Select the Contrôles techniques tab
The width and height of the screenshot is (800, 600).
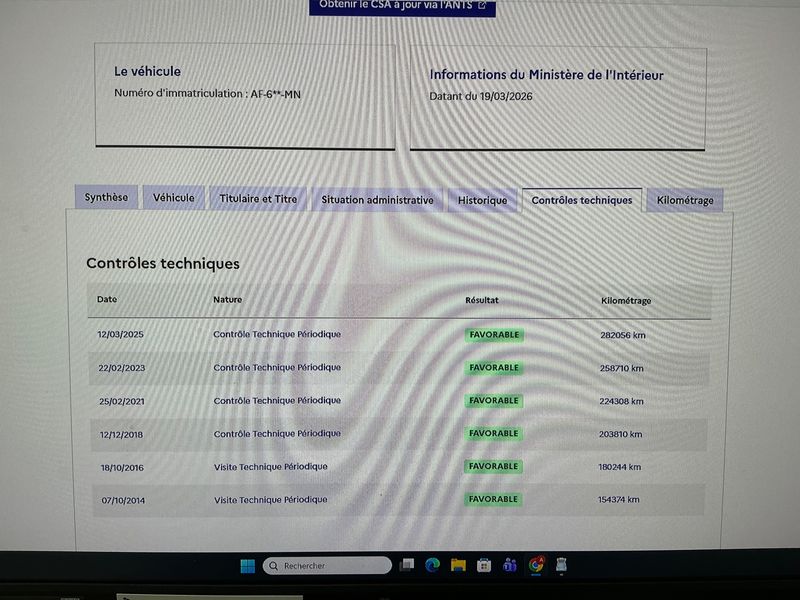coord(582,200)
